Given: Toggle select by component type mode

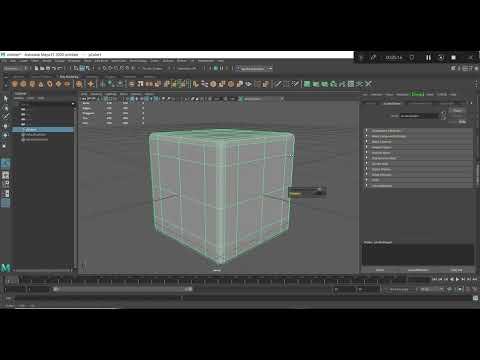Looking at the screenshot, I should (x=88, y=68).
